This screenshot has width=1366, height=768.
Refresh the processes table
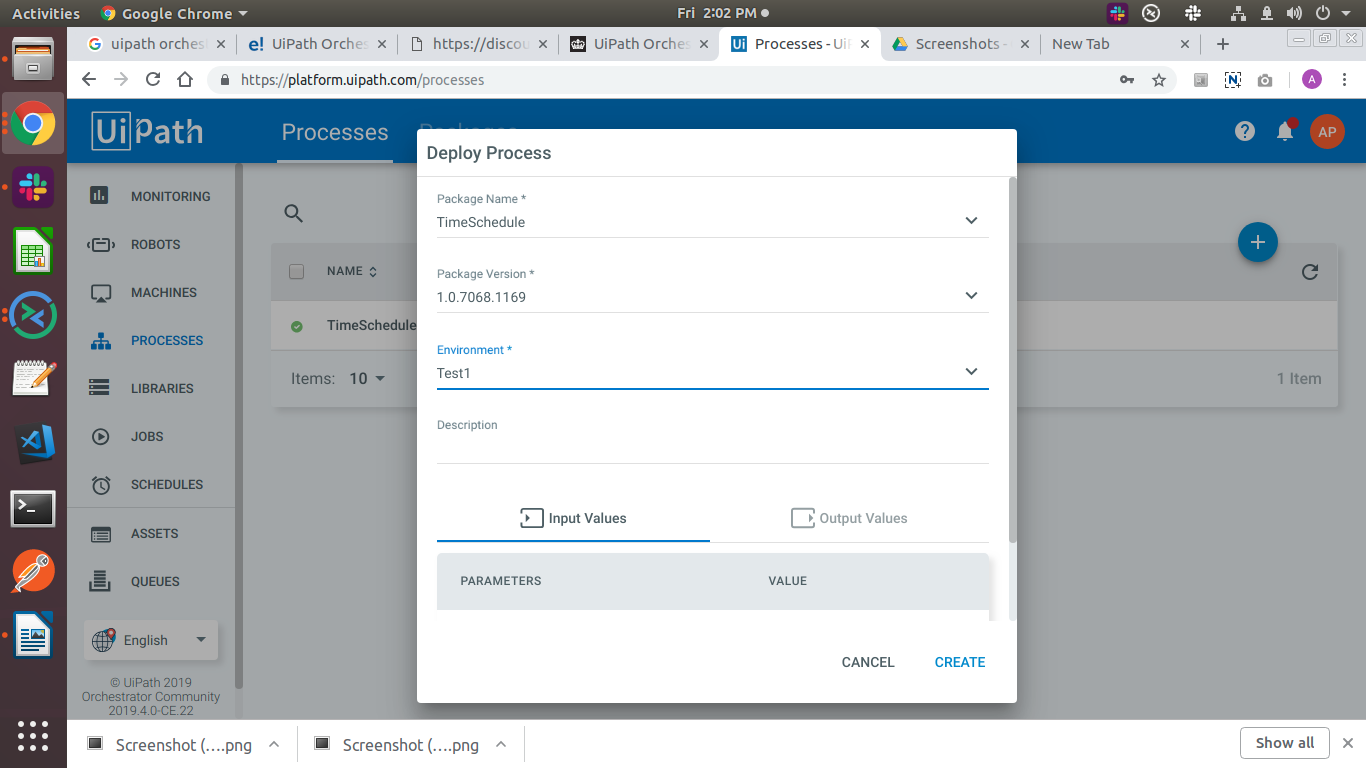pos(1310,272)
